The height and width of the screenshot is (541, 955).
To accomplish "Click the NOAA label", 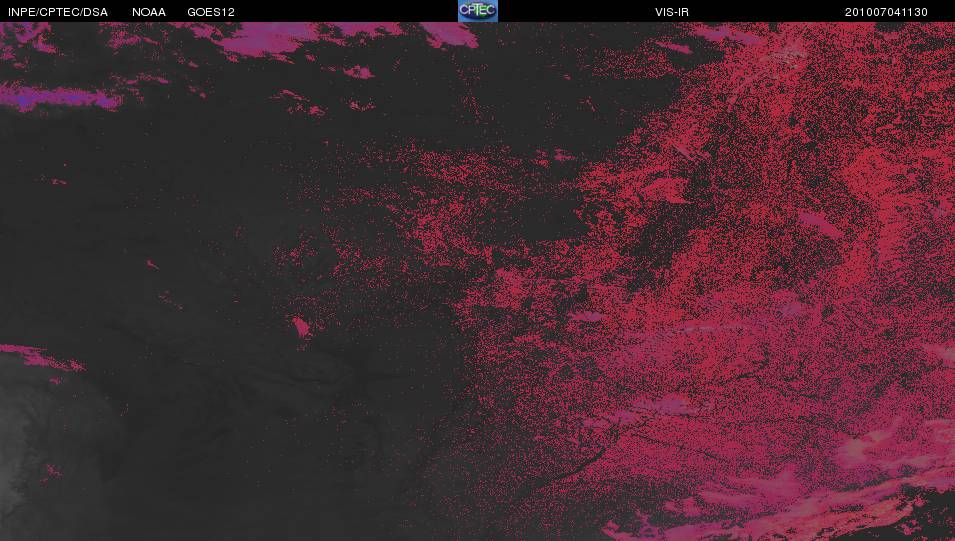I will pos(149,12).
